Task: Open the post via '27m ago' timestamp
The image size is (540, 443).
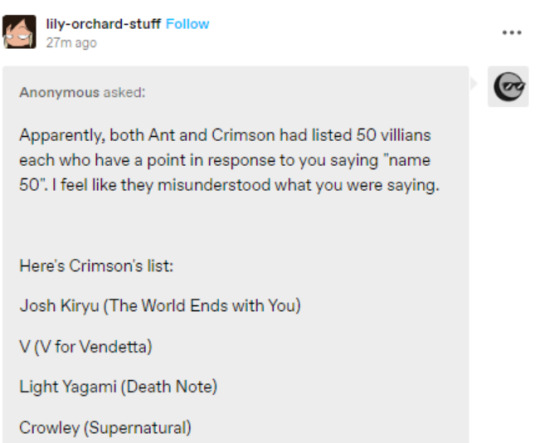Action: click(x=71, y=43)
